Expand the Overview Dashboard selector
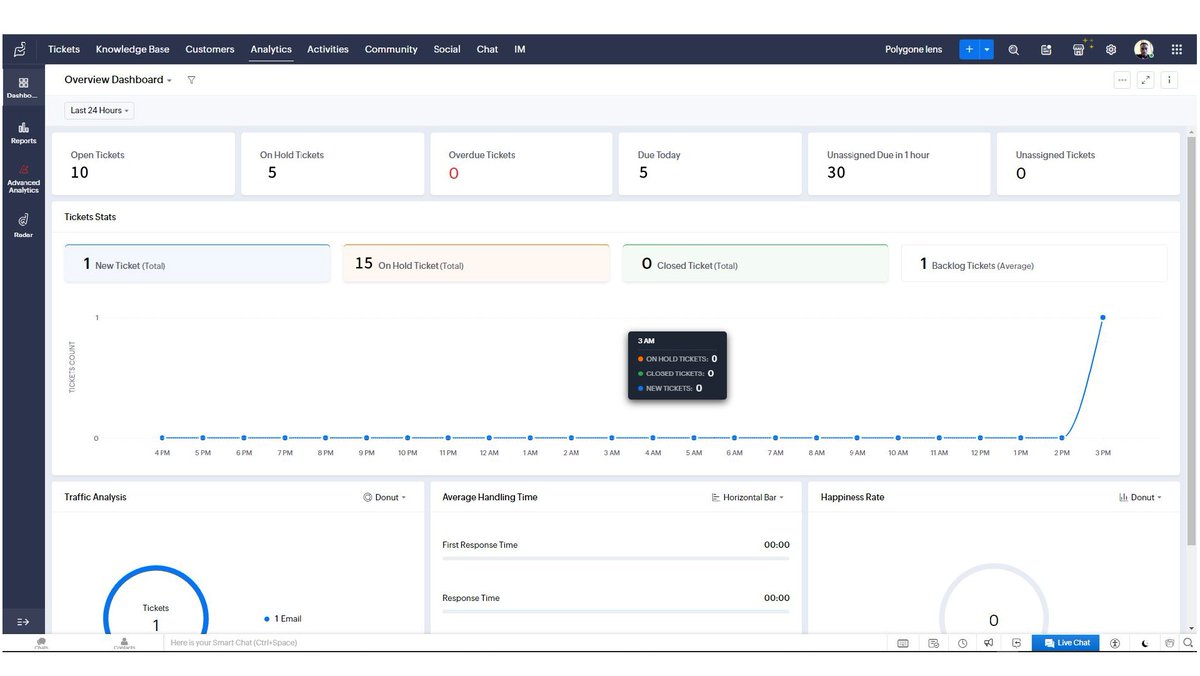Screen dimensions: 1200x676 [118, 80]
